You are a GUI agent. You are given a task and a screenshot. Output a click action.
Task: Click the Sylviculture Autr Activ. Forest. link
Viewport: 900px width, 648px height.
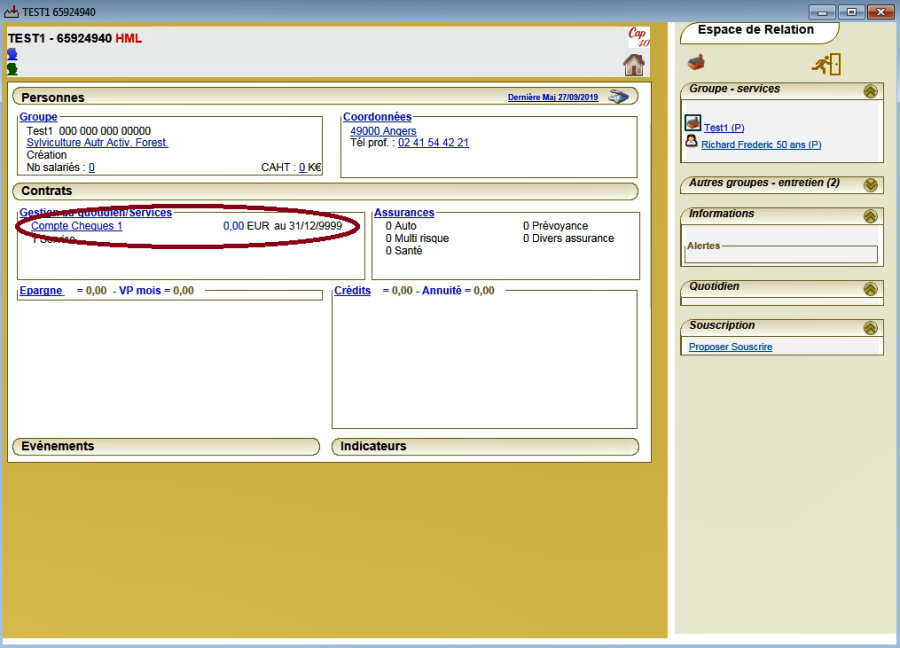point(97,143)
